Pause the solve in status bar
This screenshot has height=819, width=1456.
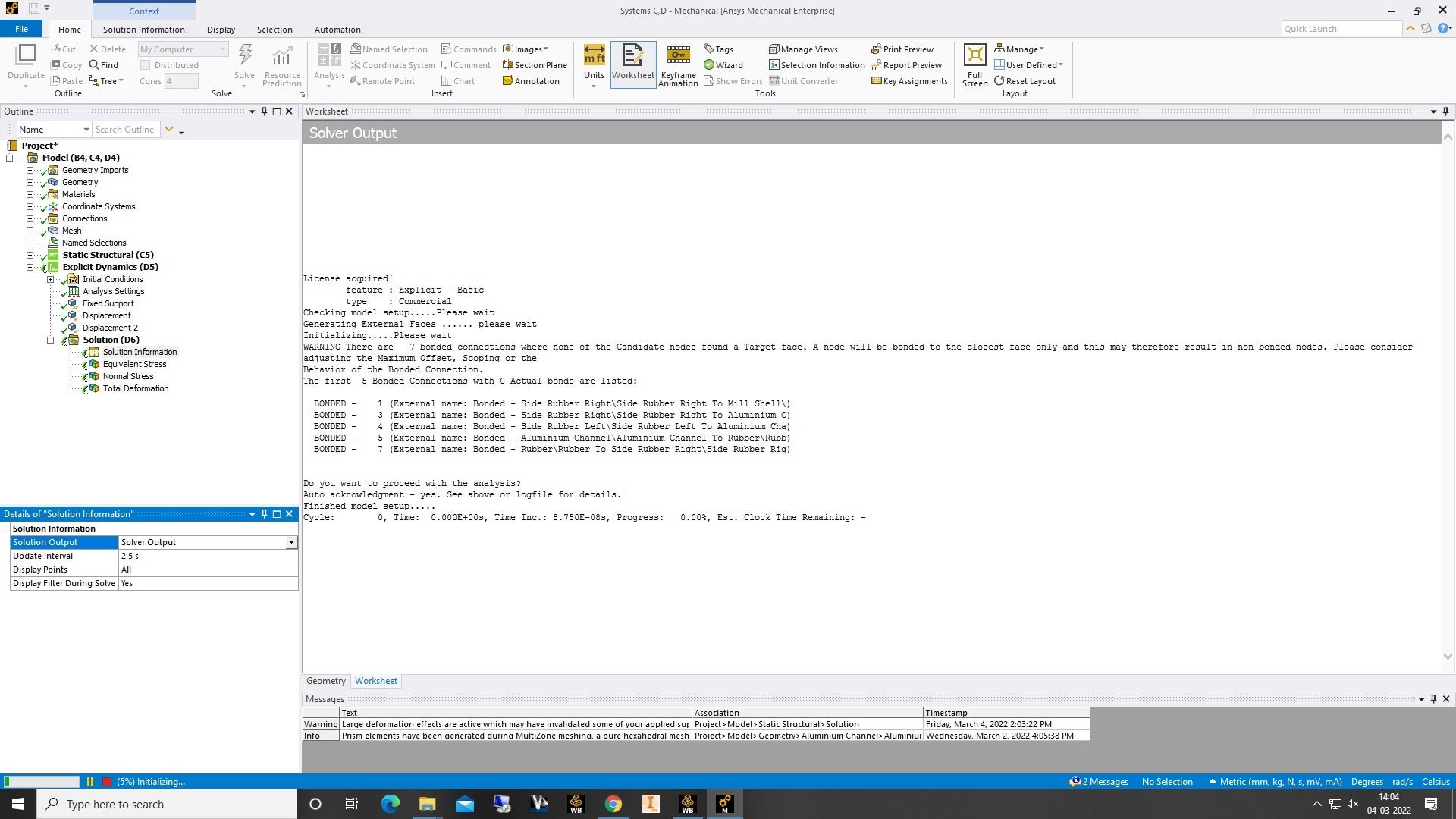point(90,782)
